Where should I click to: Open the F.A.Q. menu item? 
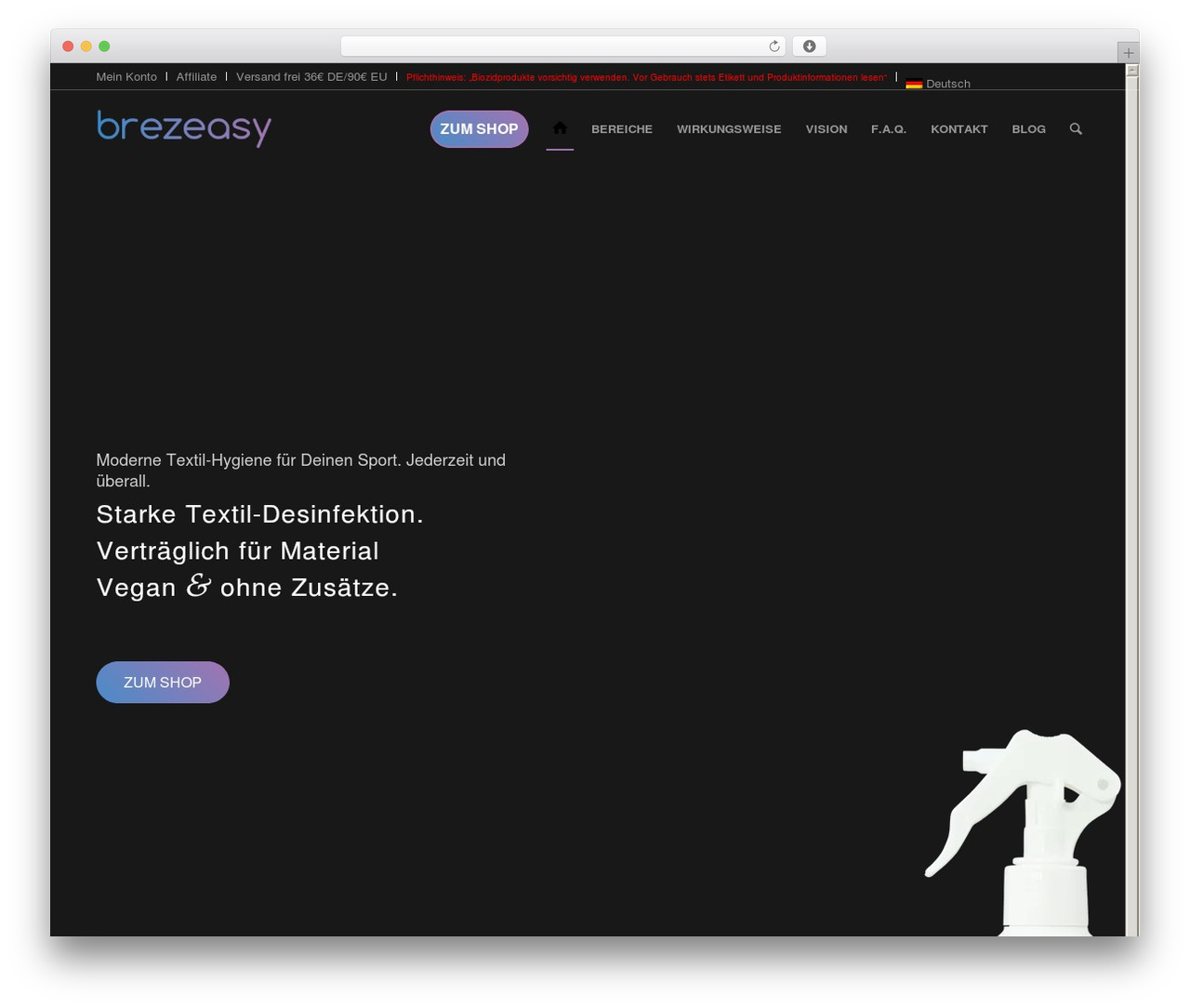(889, 129)
